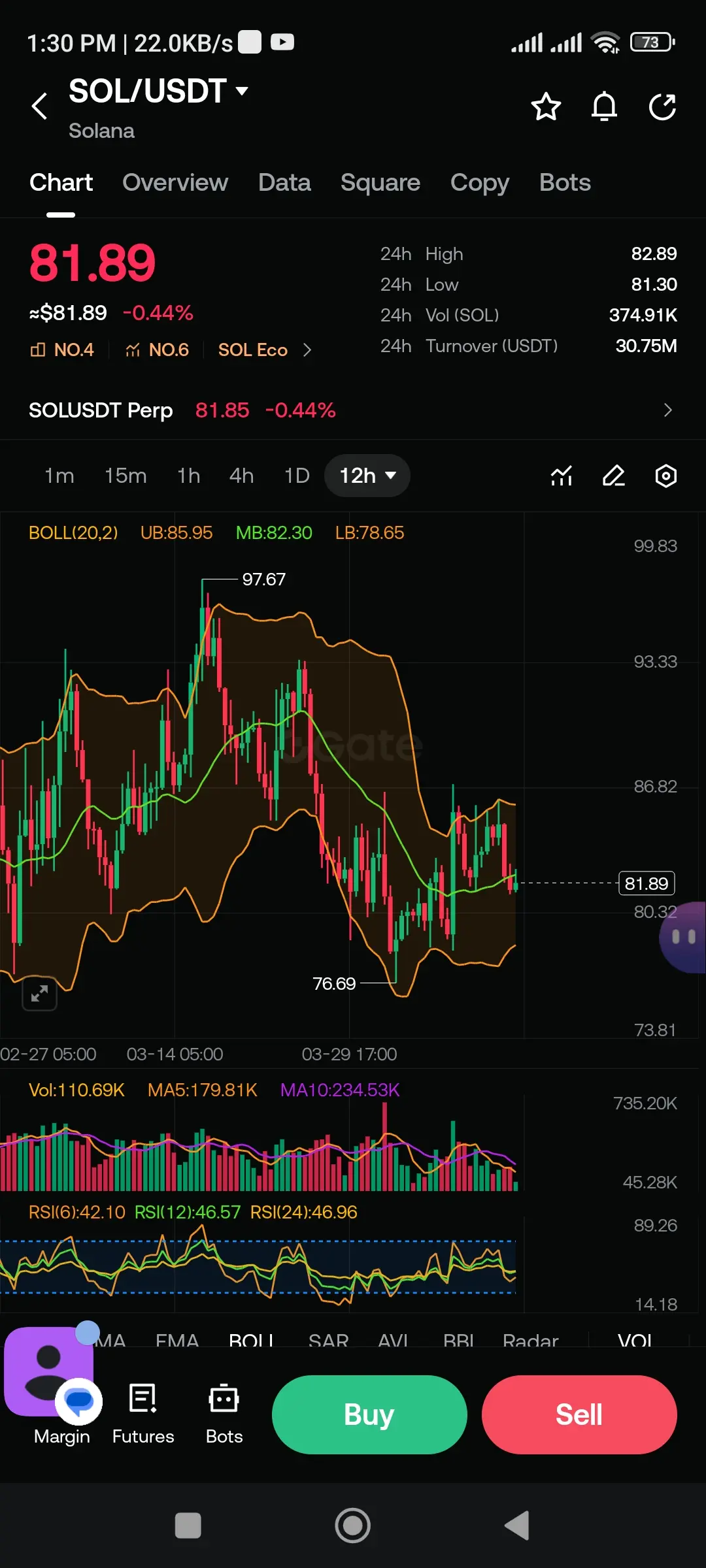
Task: Switch to the Overview tab
Action: 175,183
